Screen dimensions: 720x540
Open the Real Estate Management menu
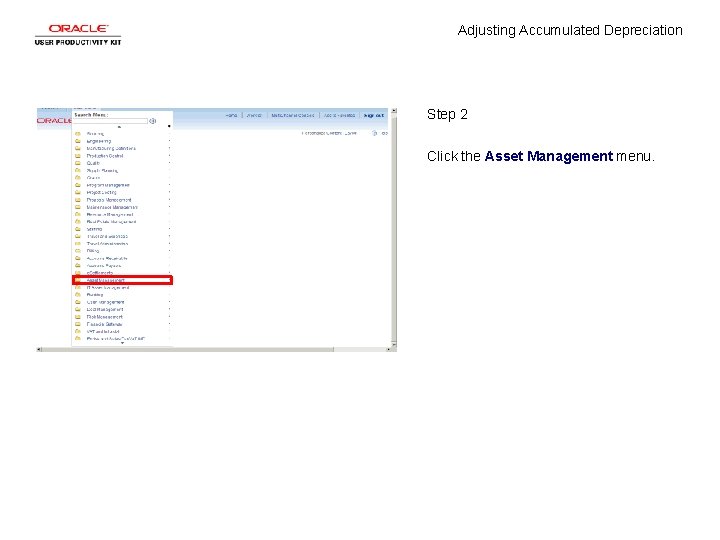coord(112,222)
